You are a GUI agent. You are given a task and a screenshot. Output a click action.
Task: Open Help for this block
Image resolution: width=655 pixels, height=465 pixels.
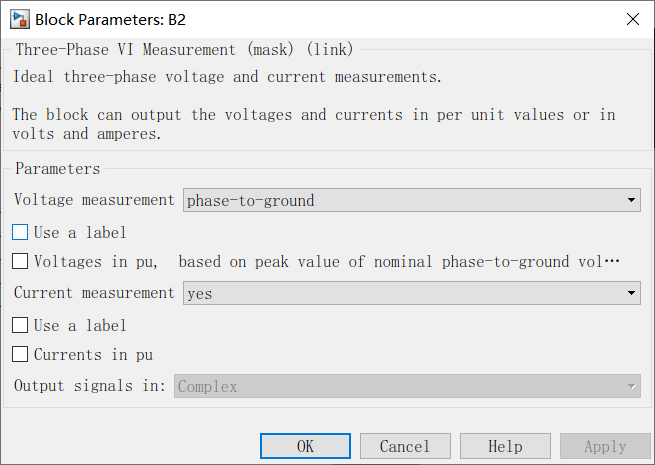[505, 446]
